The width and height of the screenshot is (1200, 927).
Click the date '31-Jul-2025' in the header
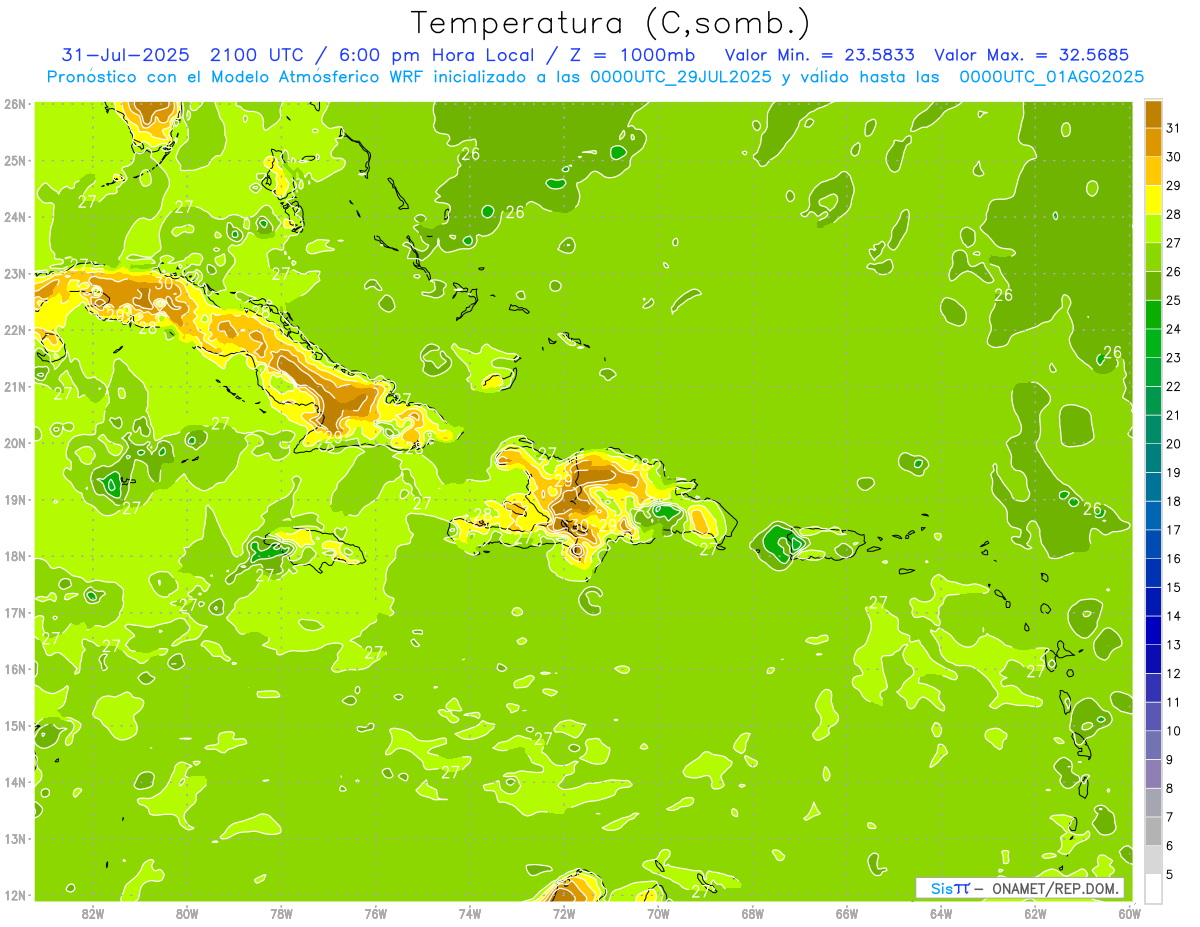tap(126, 55)
